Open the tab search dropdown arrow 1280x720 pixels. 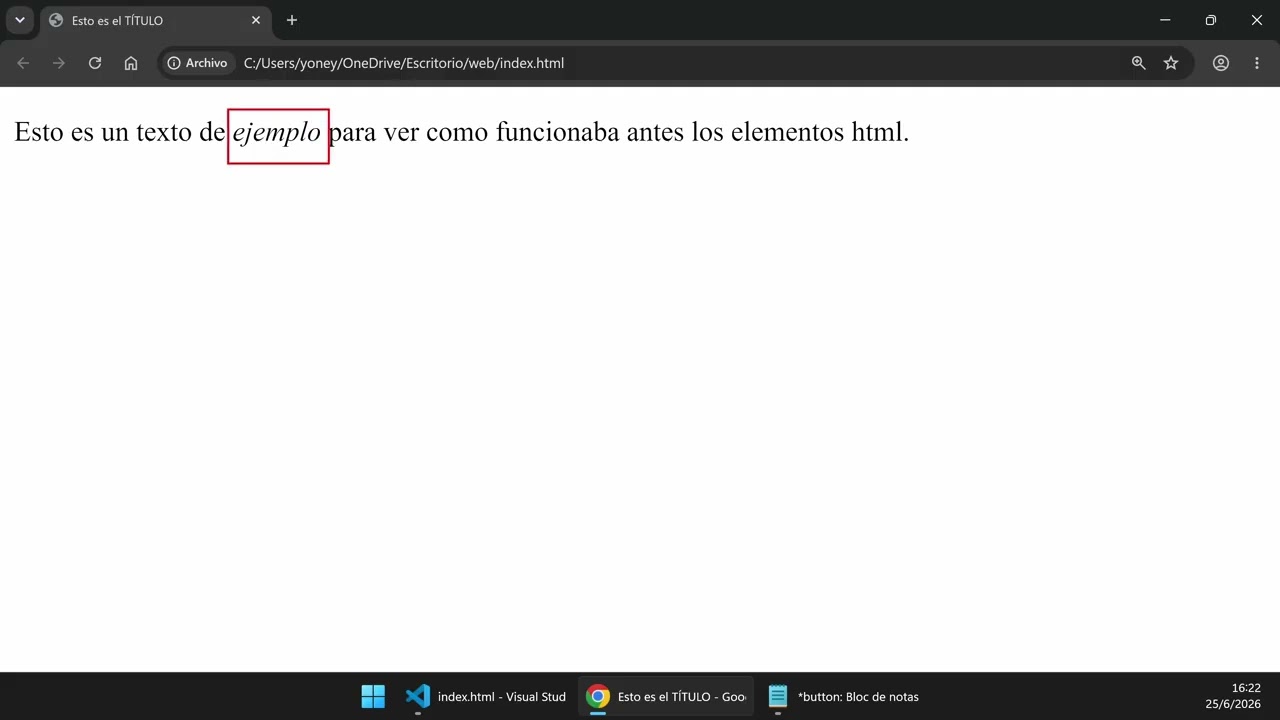coord(19,20)
